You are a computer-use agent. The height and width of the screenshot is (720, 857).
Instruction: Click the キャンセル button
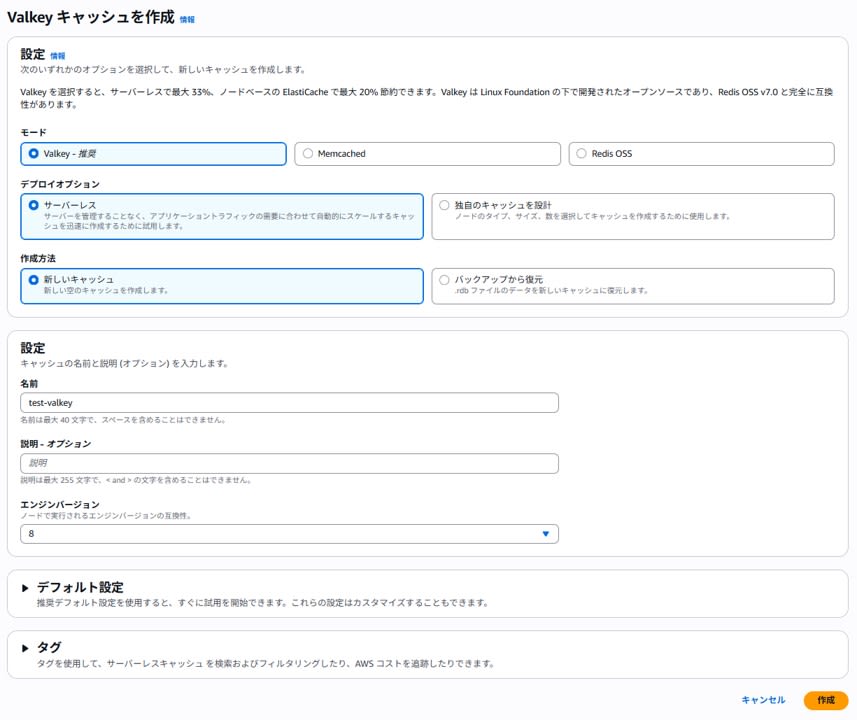(x=763, y=700)
